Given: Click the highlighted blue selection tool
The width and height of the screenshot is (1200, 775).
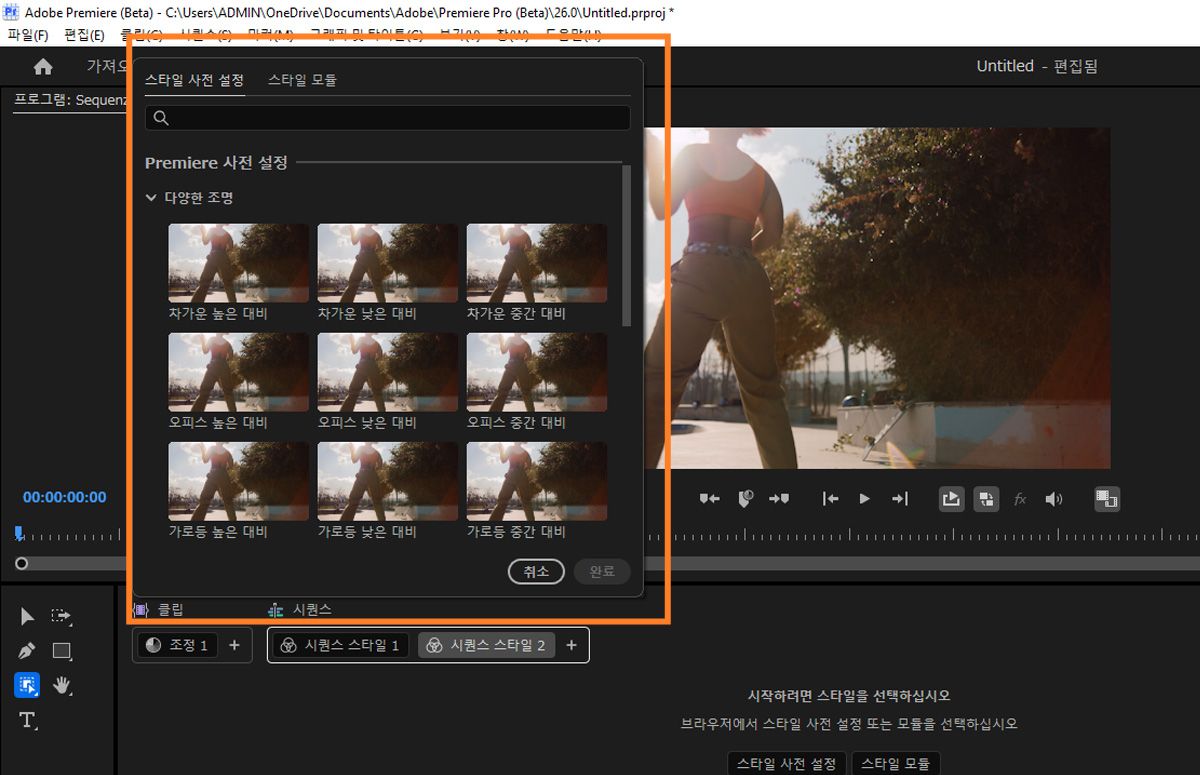Looking at the screenshot, I should coord(27,685).
